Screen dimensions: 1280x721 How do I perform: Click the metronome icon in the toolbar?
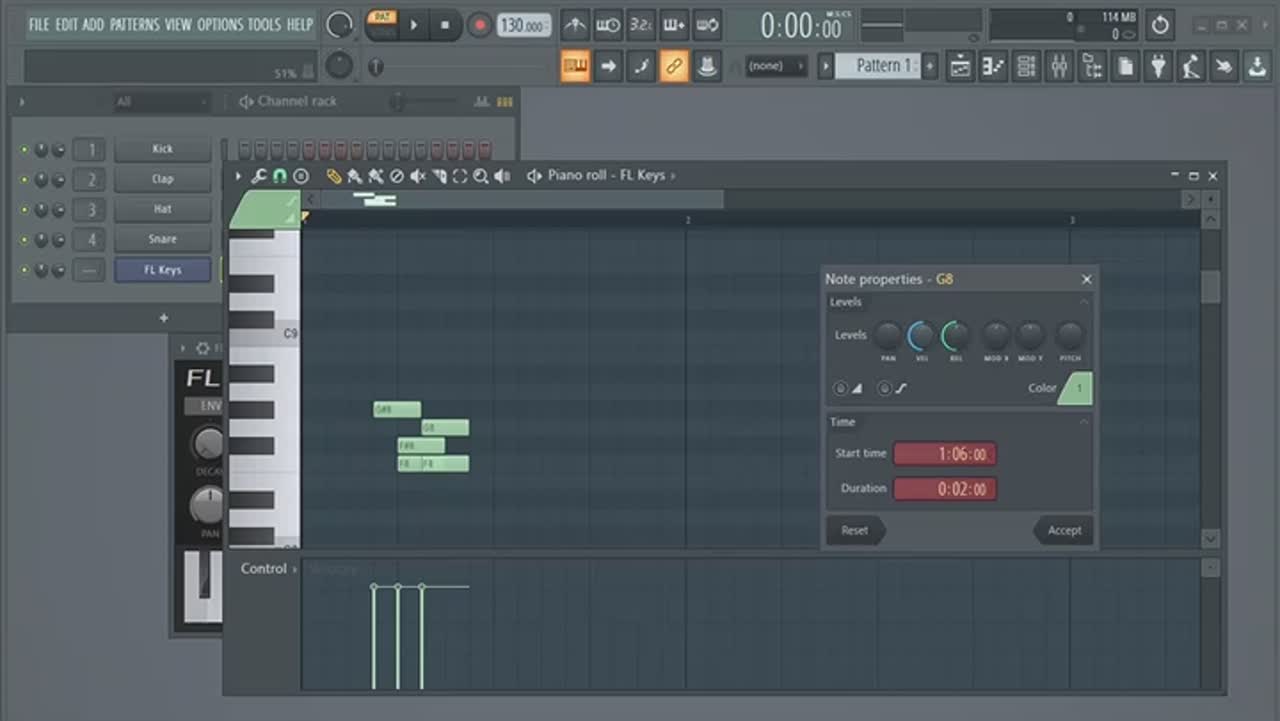(574, 25)
